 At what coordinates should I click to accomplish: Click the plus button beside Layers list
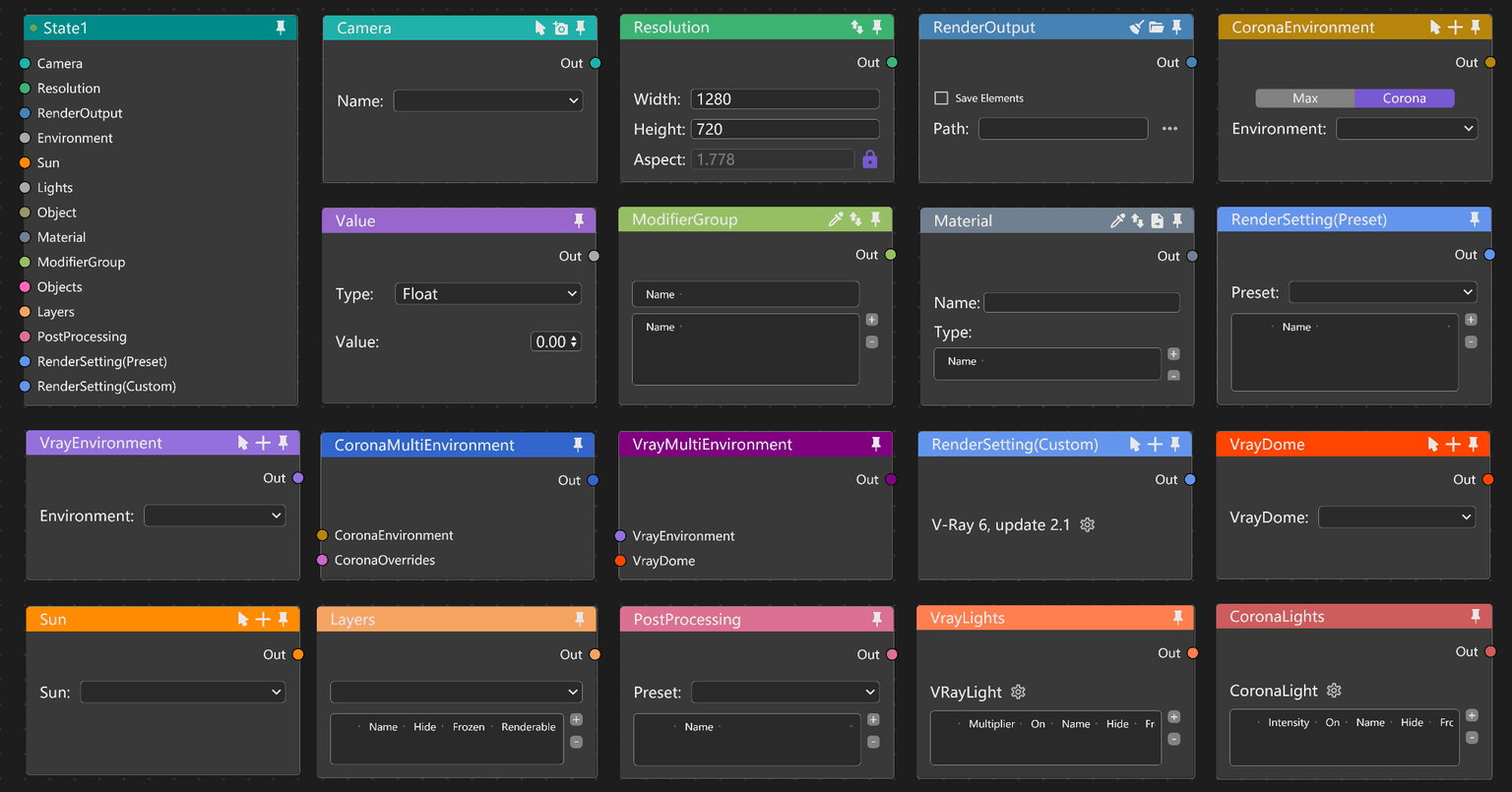(577, 720)
